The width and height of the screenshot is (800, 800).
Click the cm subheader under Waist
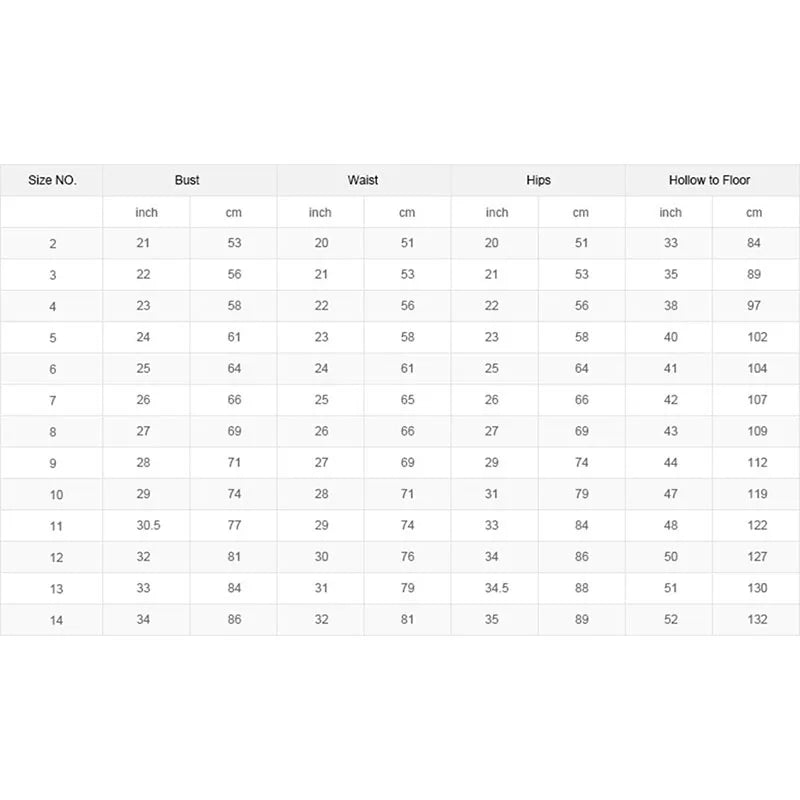point(407,212)
